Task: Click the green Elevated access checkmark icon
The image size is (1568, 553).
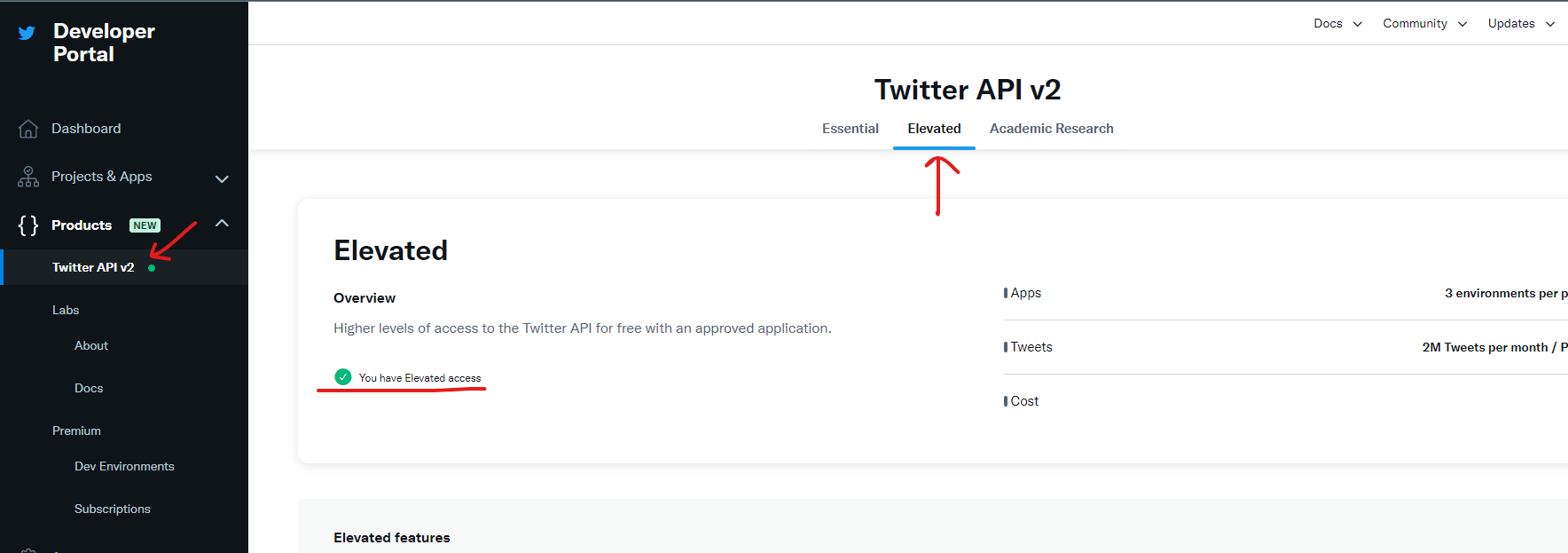Action: (x=343, y=377)
